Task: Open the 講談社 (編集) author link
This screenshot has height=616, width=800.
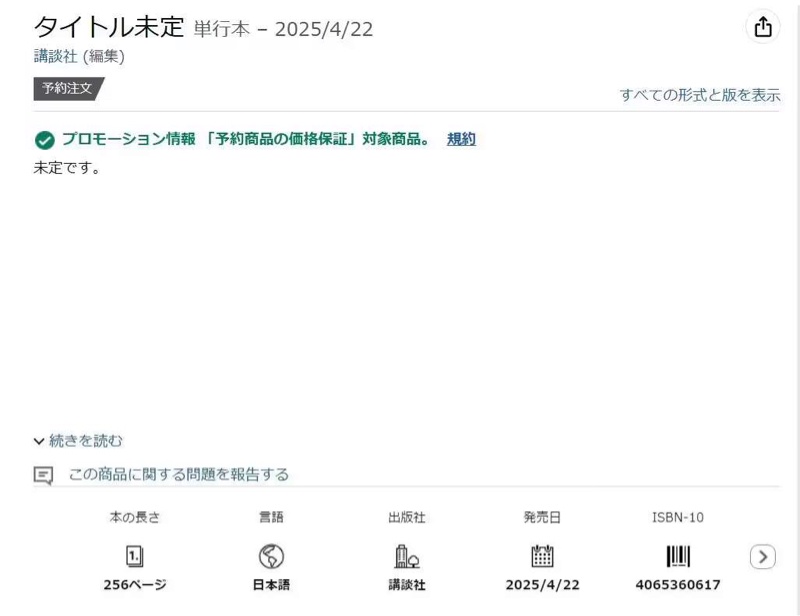Action: (56, 56)
